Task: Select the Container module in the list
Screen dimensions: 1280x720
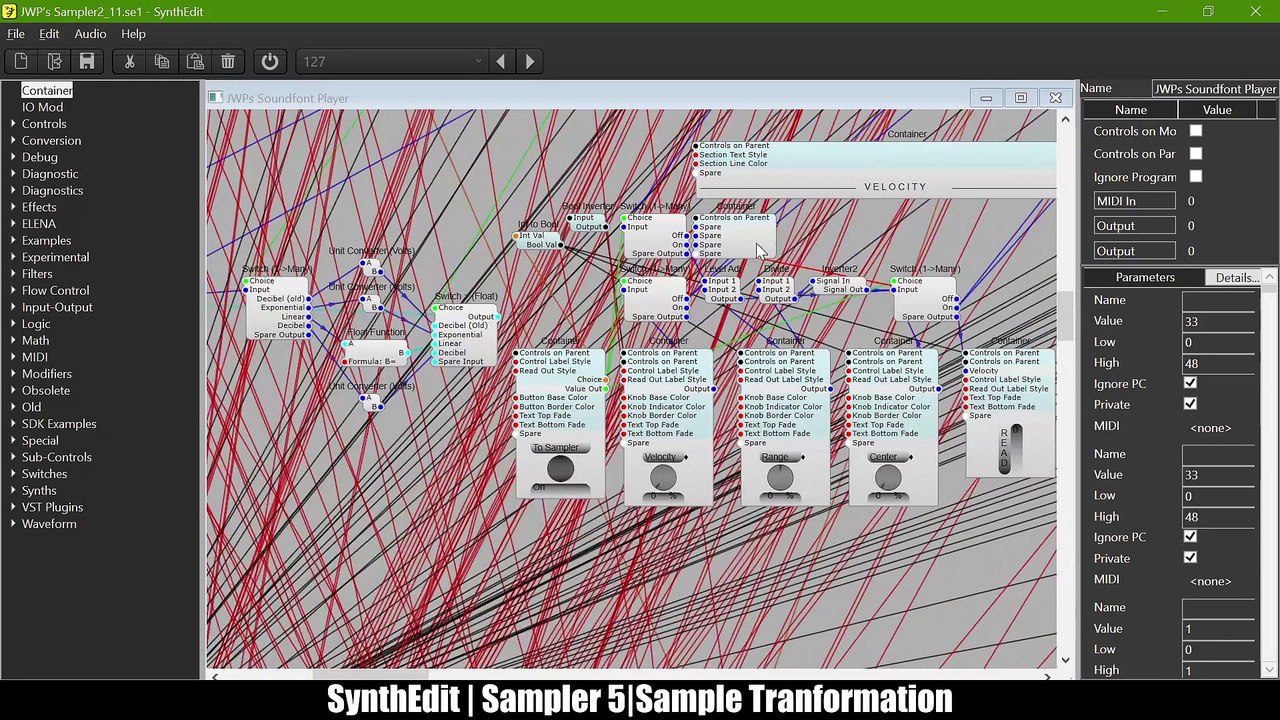Action: coord(47,91)
